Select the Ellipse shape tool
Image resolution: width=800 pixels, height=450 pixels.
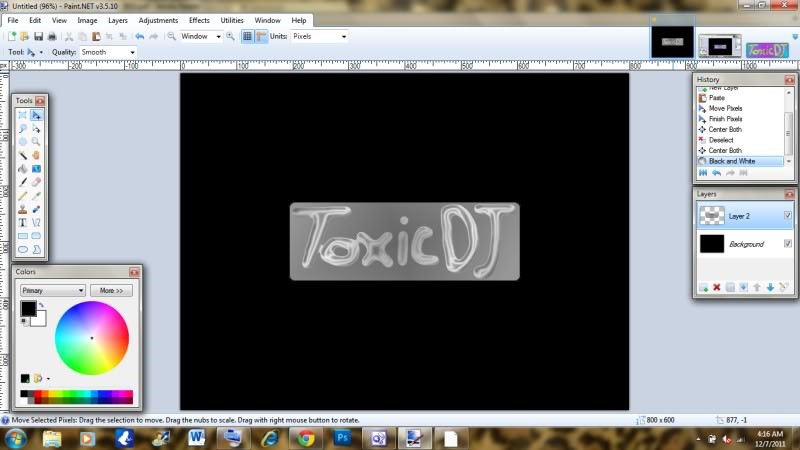click(x=22, y=249)
